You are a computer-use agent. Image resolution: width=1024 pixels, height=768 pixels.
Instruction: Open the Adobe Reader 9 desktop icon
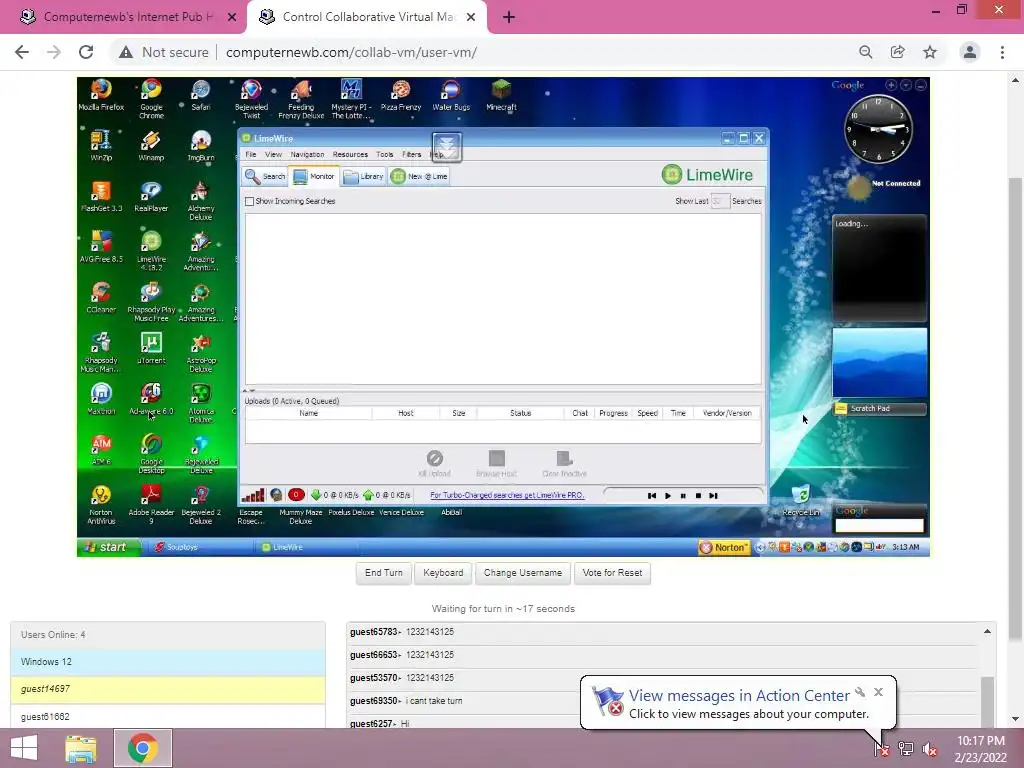click(x=152, y=504)
